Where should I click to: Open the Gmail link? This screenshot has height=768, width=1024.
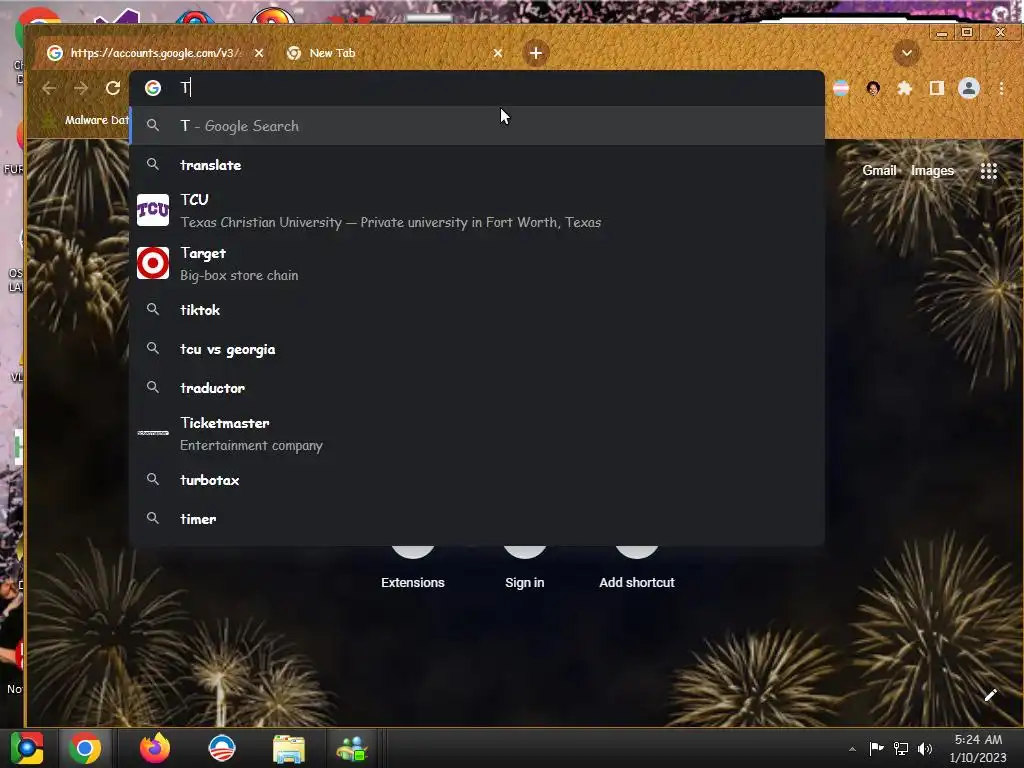879,170
